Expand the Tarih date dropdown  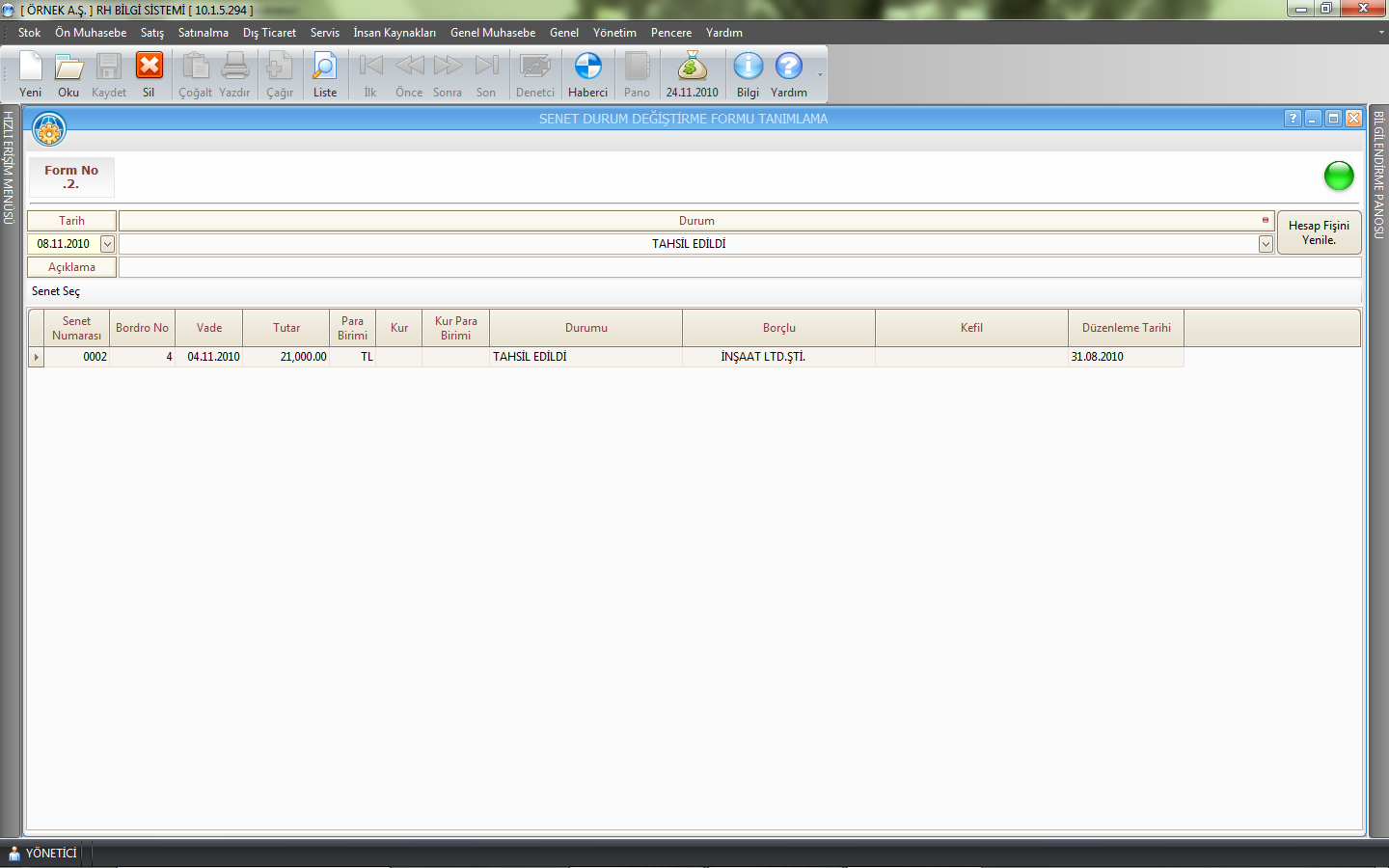[x=107, y=244]
